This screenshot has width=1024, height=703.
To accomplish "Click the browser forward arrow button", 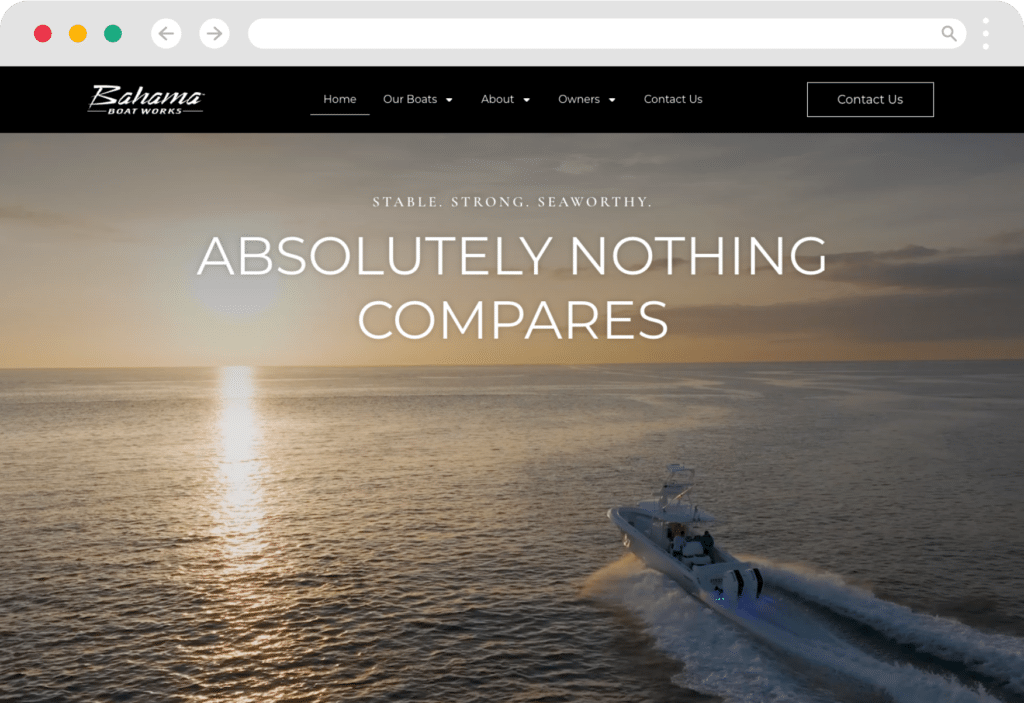I will (x=214, y=33).
